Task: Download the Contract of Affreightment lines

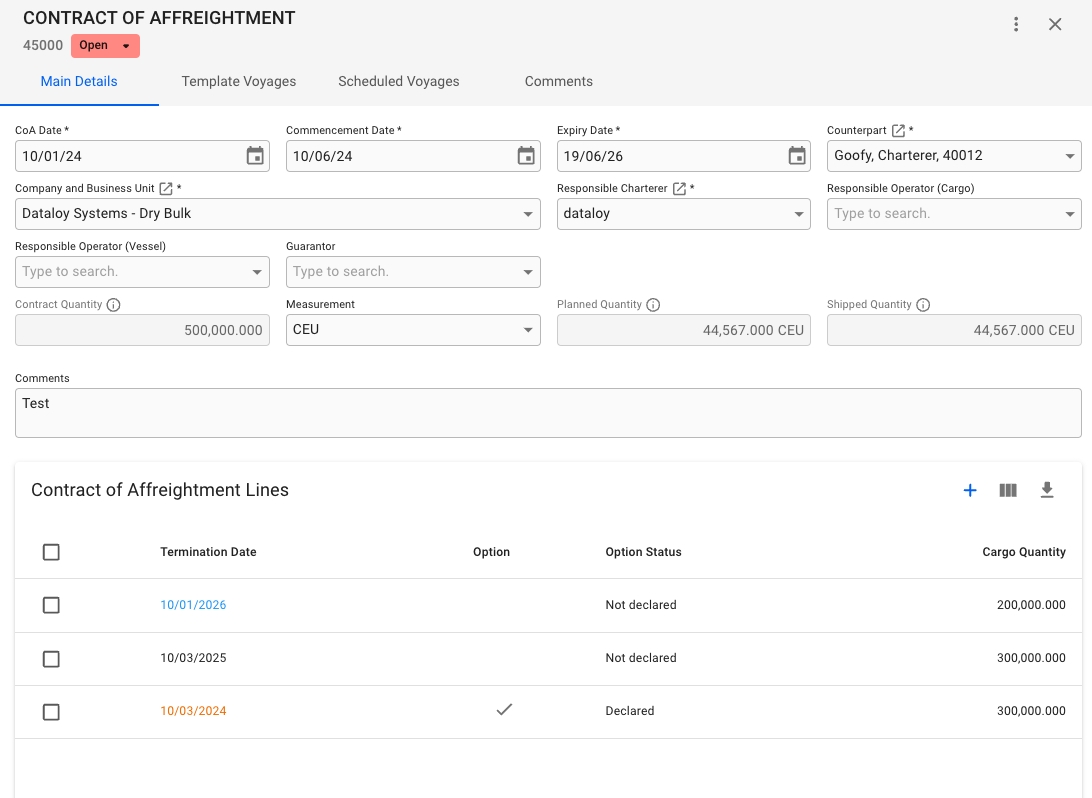Action: 1047,490
